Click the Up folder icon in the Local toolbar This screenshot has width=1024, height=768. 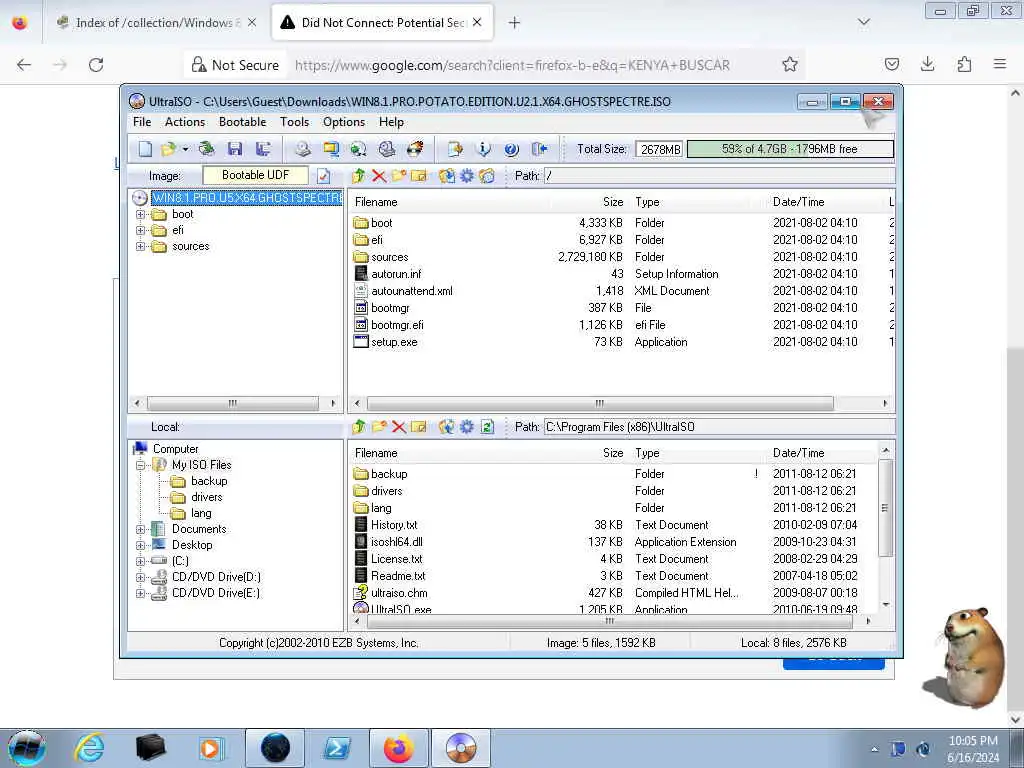click(359, 427)
